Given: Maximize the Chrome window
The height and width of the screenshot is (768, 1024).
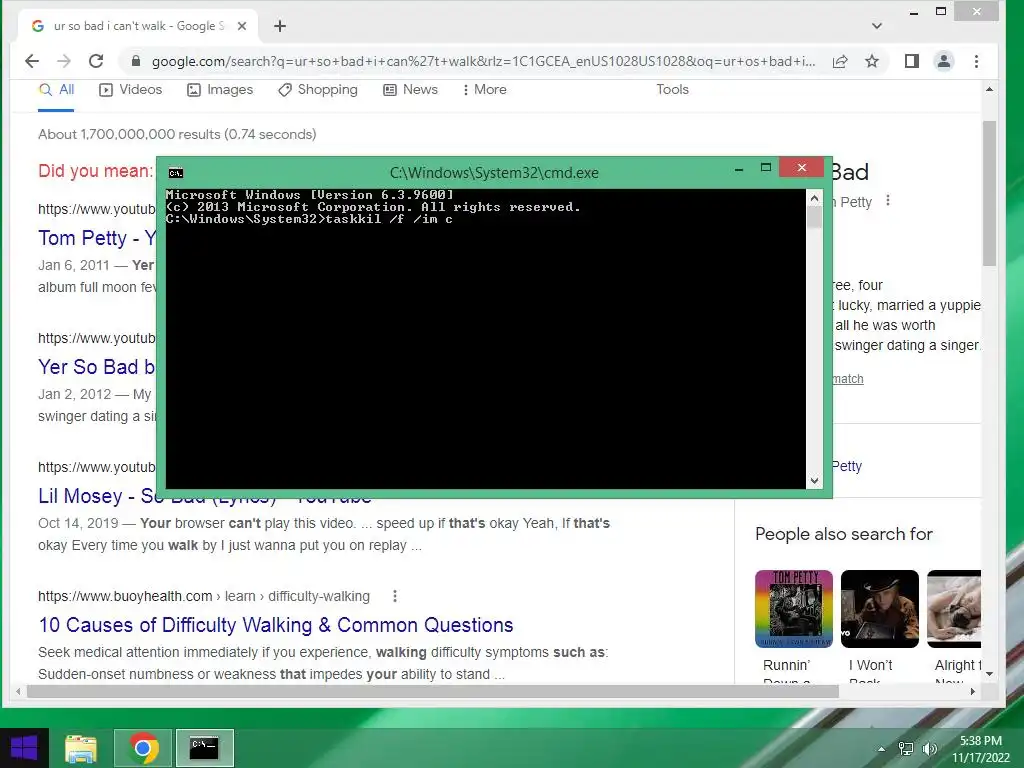Looking at the screenshot, I should pyautogui.click(x=941, y=11).
